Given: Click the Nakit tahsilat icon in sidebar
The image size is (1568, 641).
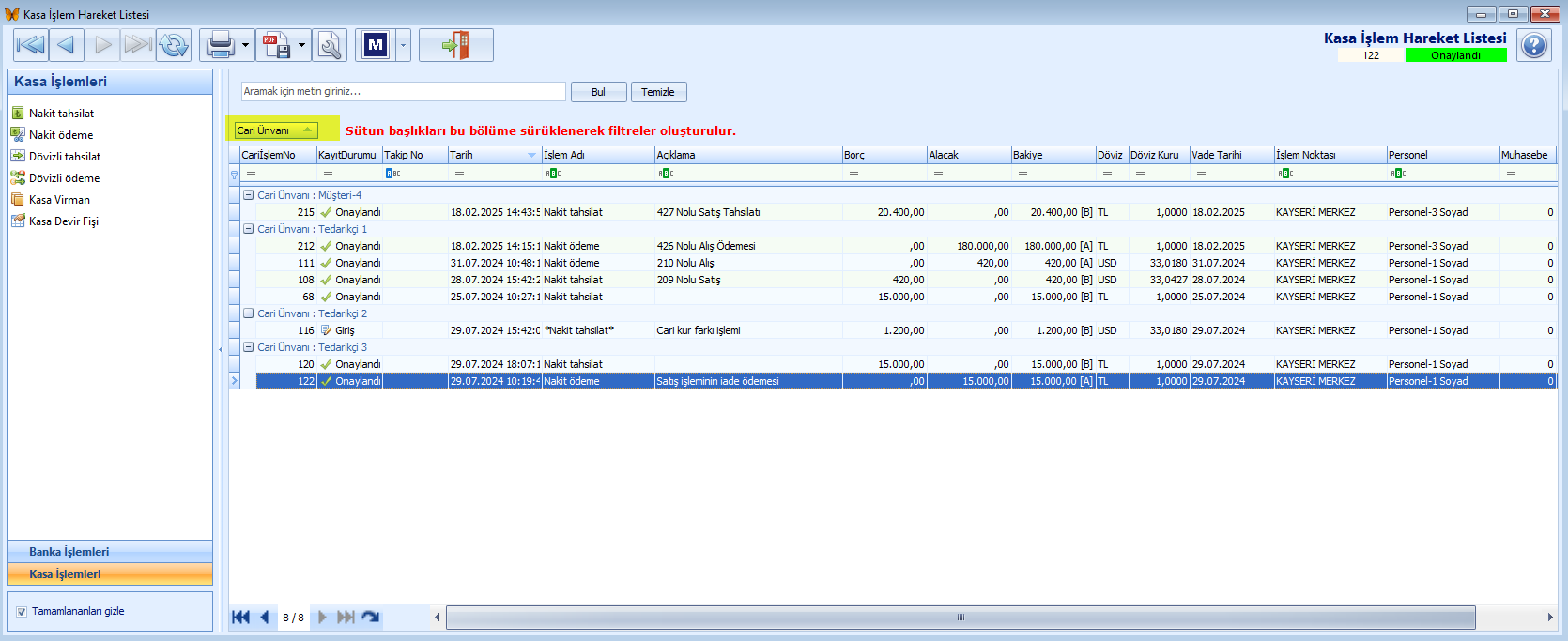Looking at the screenshot, I should pyautogui.click(x=18, y=113).
